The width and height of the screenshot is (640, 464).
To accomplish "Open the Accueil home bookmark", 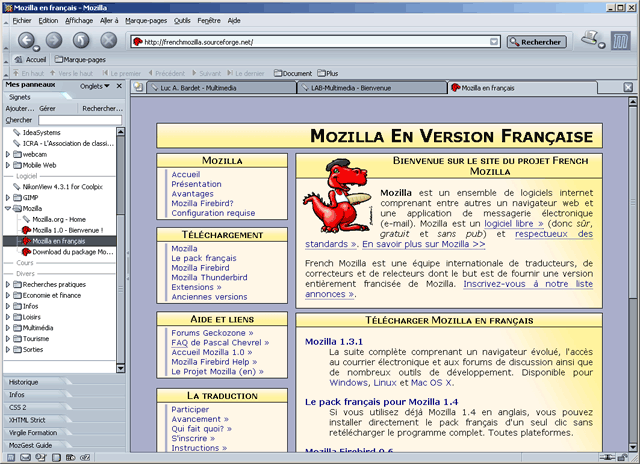I will click(31, 60).
